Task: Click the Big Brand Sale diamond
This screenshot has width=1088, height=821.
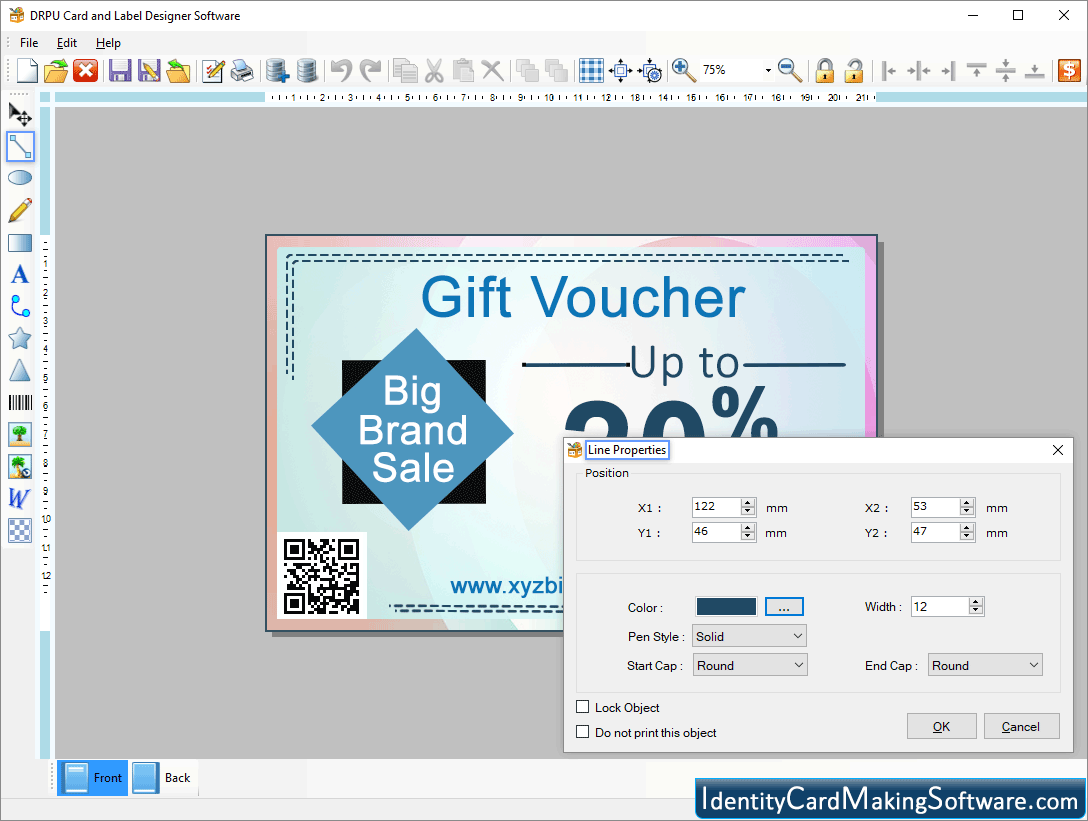Action: click(413, 430)
